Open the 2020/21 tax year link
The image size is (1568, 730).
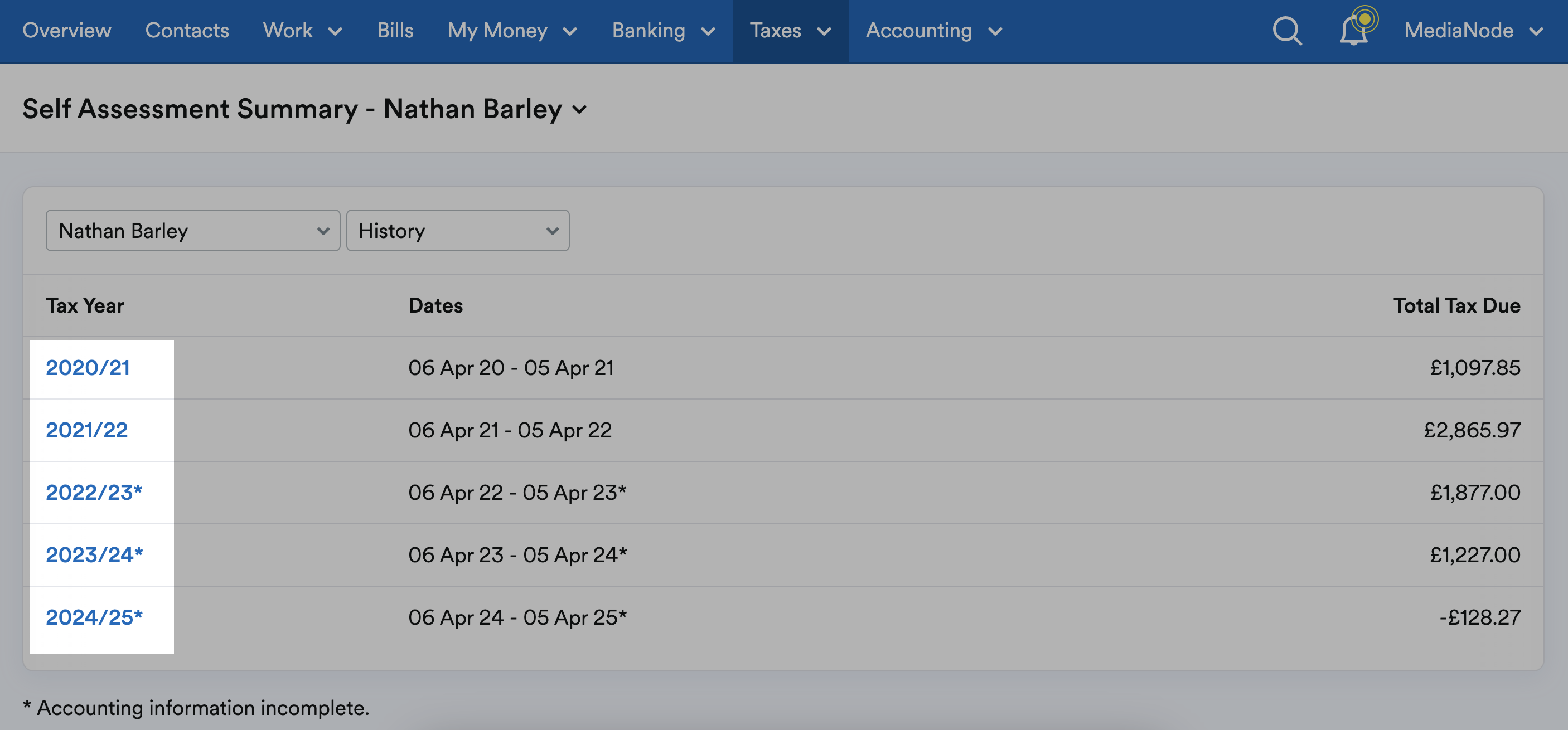[88, 368]
